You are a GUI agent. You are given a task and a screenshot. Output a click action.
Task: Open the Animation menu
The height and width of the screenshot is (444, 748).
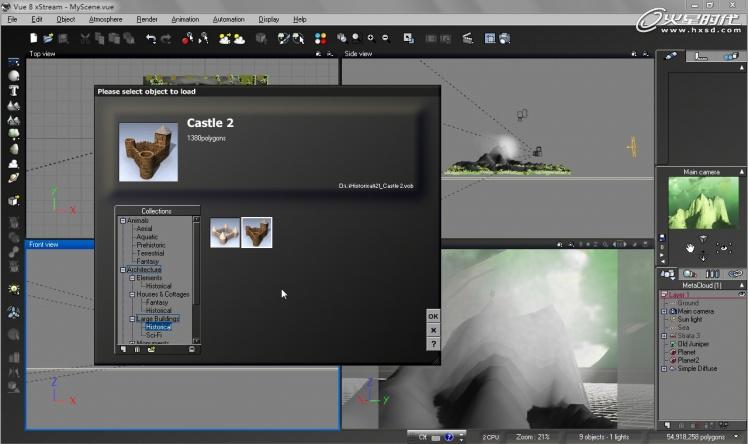point(185,20)
